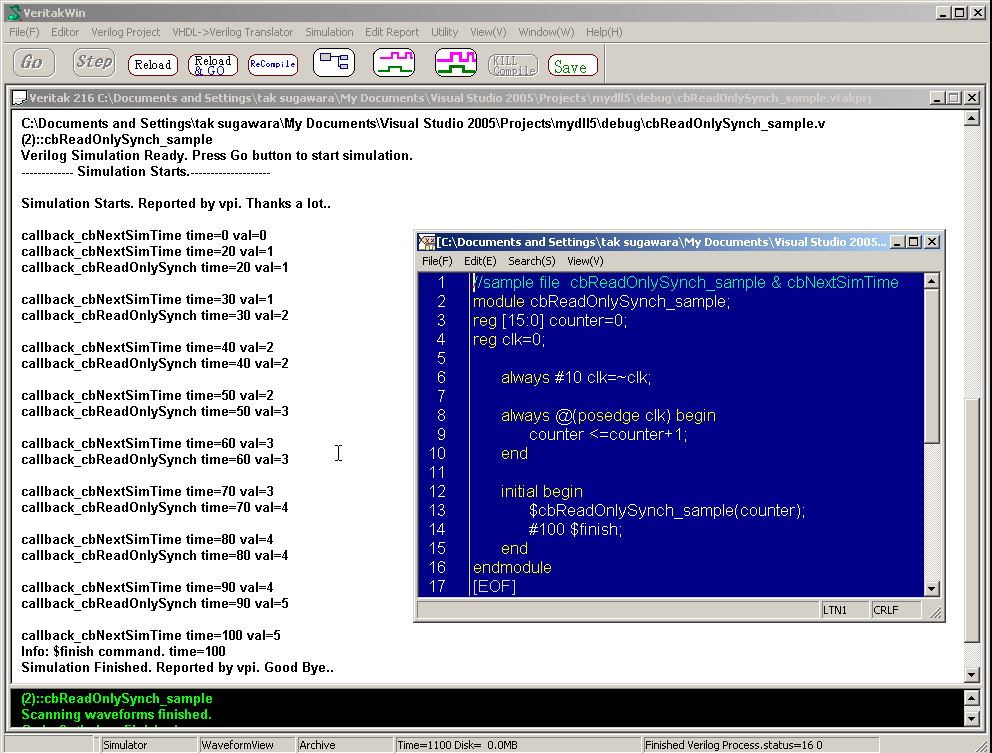992x753 pixels.
Task: Click the Go simulation button
Action: [x=34, y=63]
